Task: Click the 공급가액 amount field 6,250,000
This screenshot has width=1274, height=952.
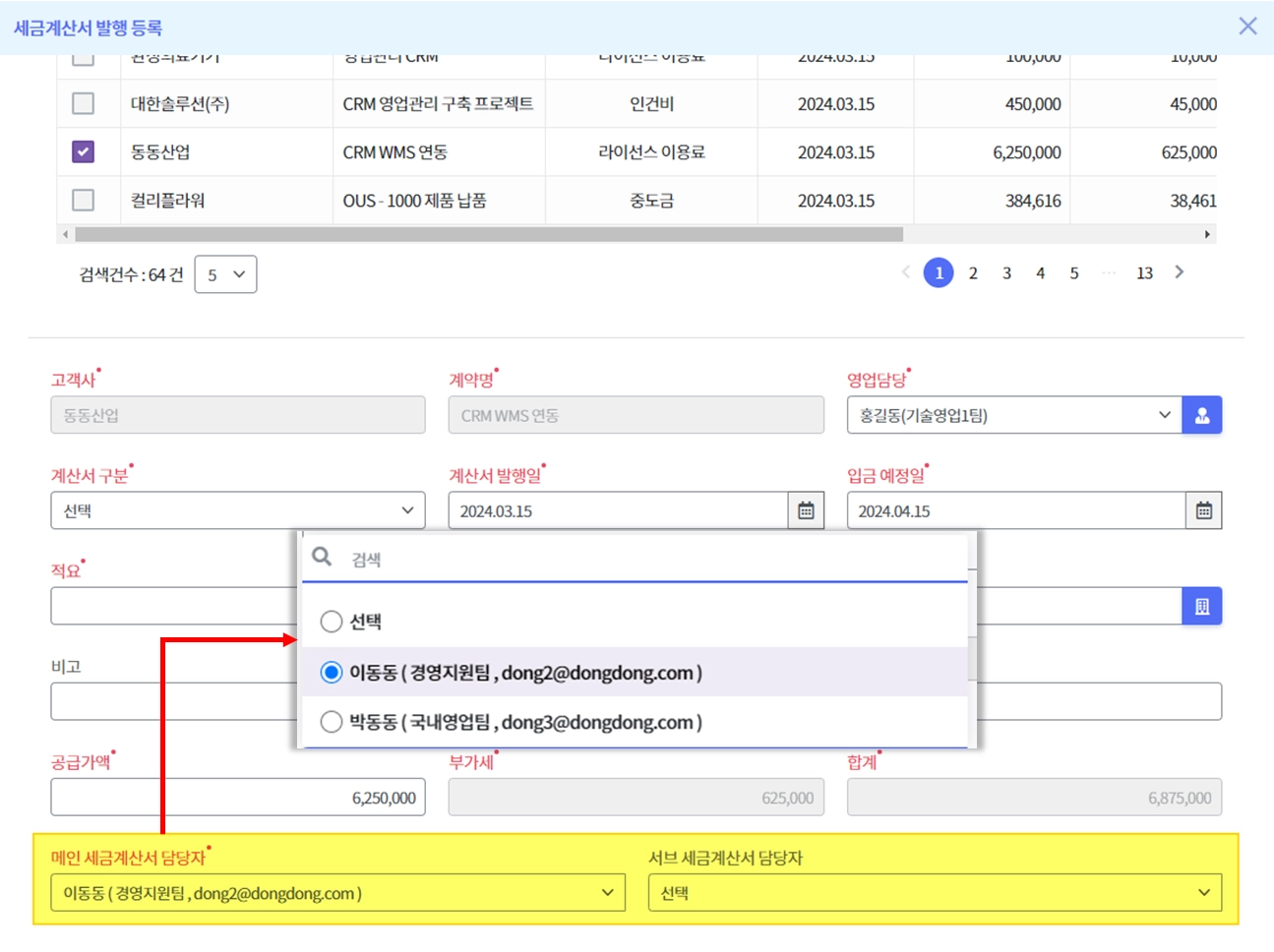Action: 238,798
